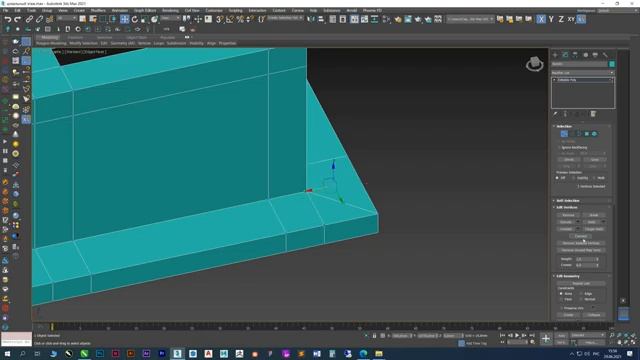
Task: Open the Utilities command panel tab
Action: pos(605,55)
